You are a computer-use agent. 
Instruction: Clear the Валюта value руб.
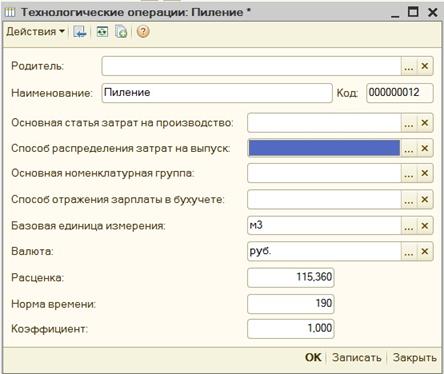(x=425, y=251)
